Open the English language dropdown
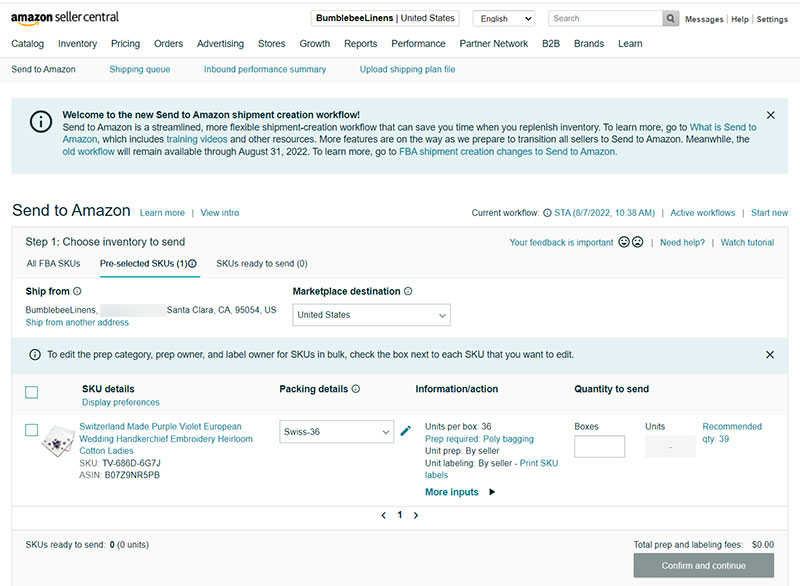This screenshot has width=800, height=586. tap(504, 19)
